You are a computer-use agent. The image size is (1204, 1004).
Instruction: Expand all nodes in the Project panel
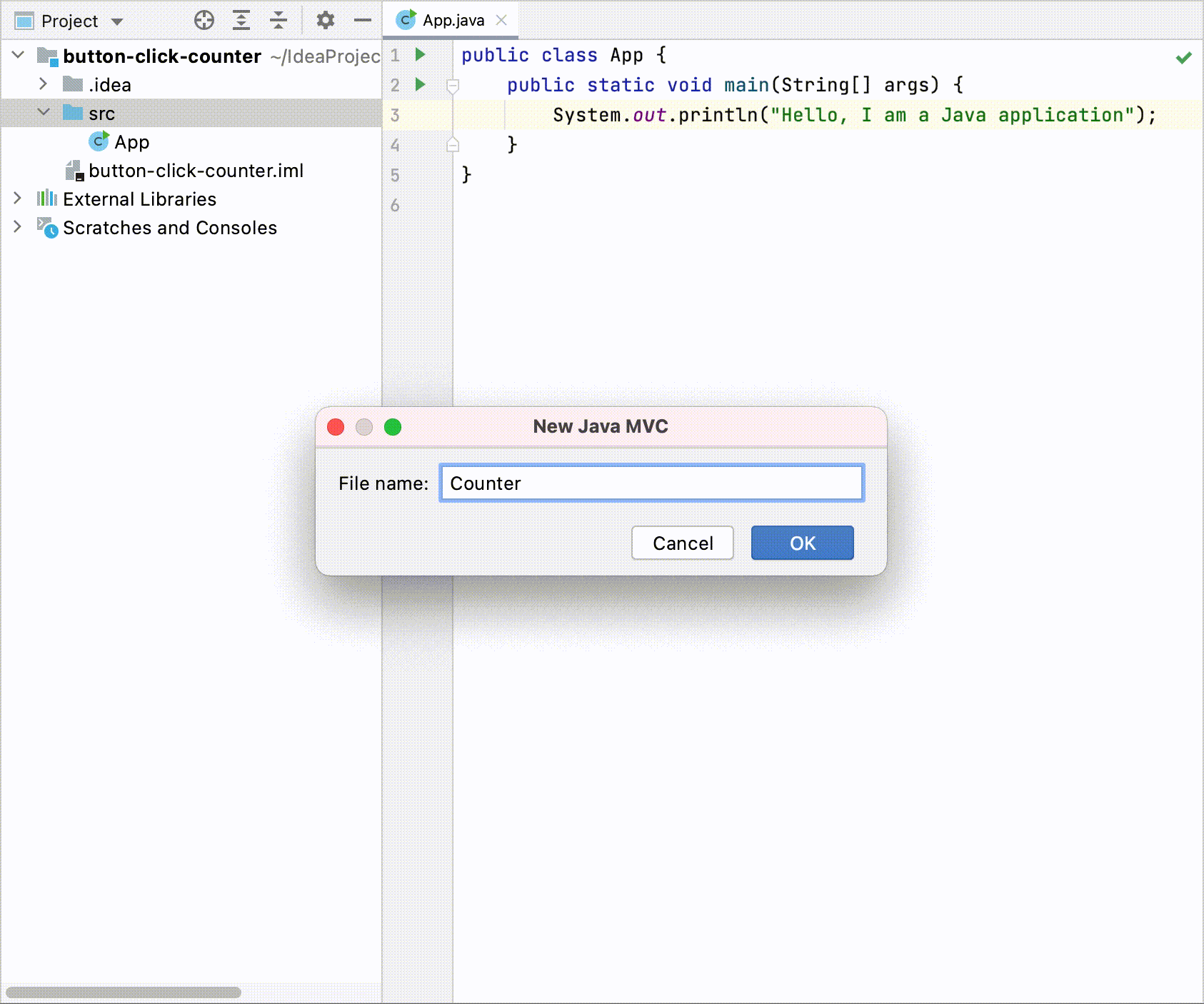tap(241, 20)
